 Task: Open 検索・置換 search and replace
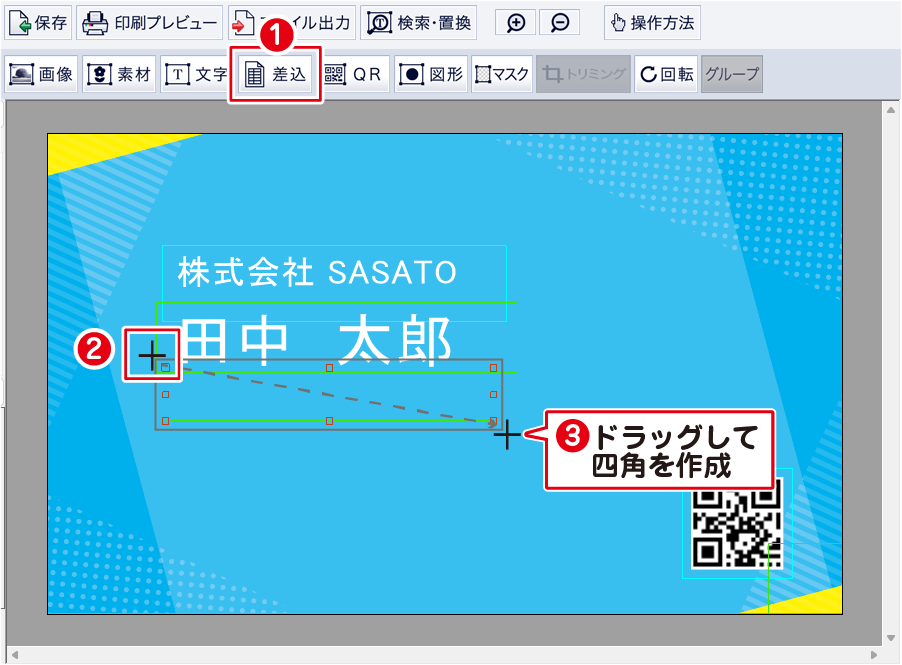419,23
